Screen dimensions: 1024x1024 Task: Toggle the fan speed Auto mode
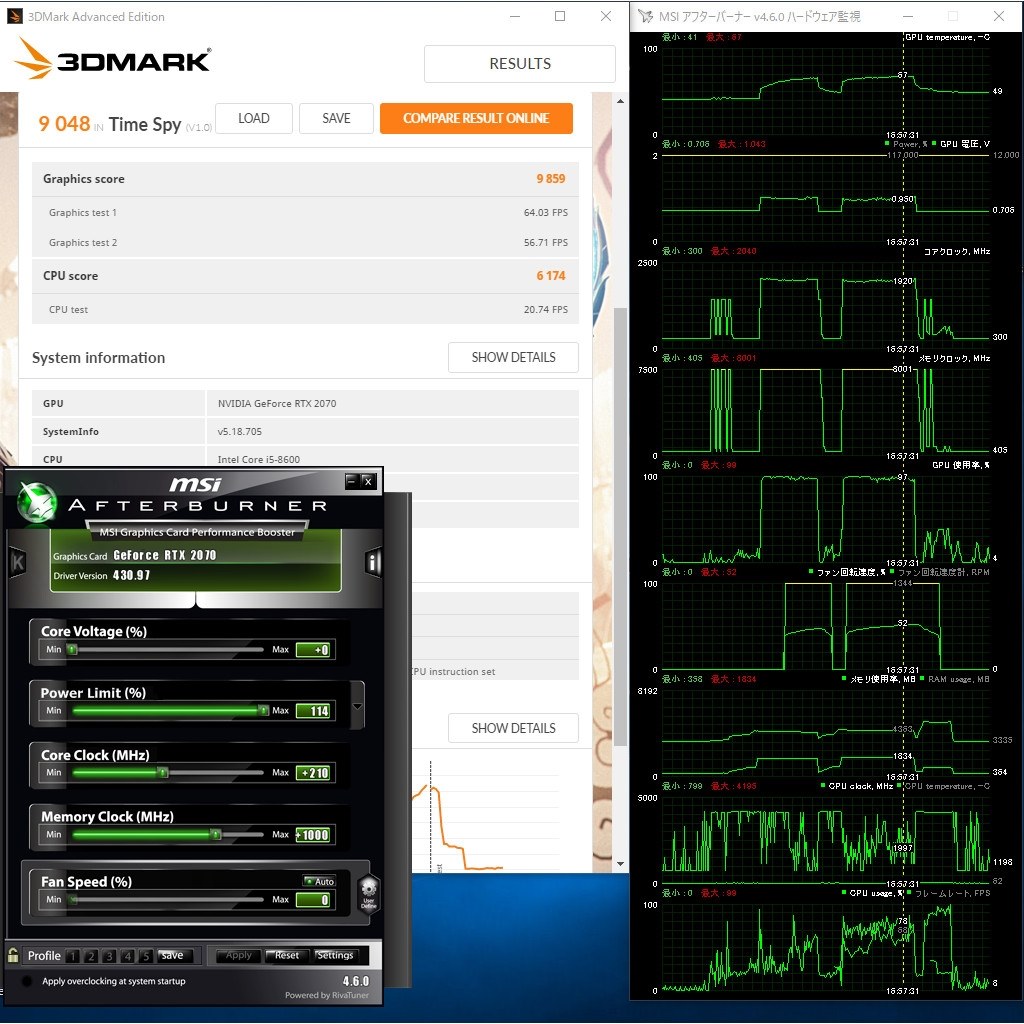[319, 881]
